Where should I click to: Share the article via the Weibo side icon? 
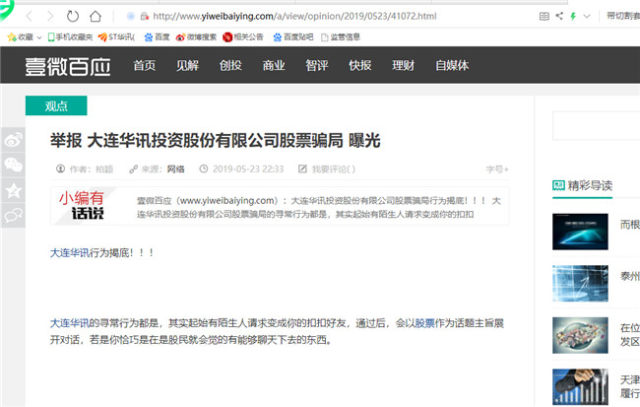(13, 140)
